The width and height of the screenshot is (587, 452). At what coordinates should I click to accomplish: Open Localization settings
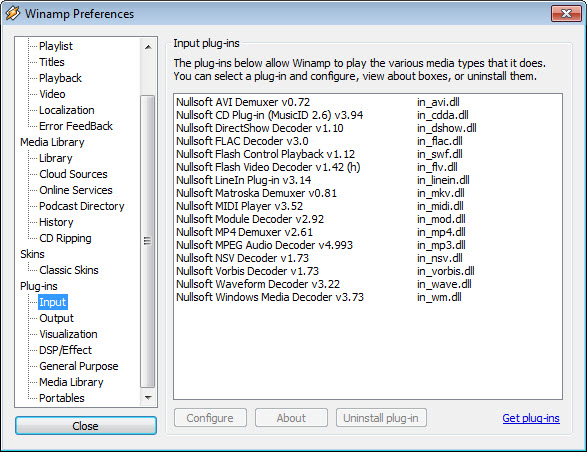(67, 110)
